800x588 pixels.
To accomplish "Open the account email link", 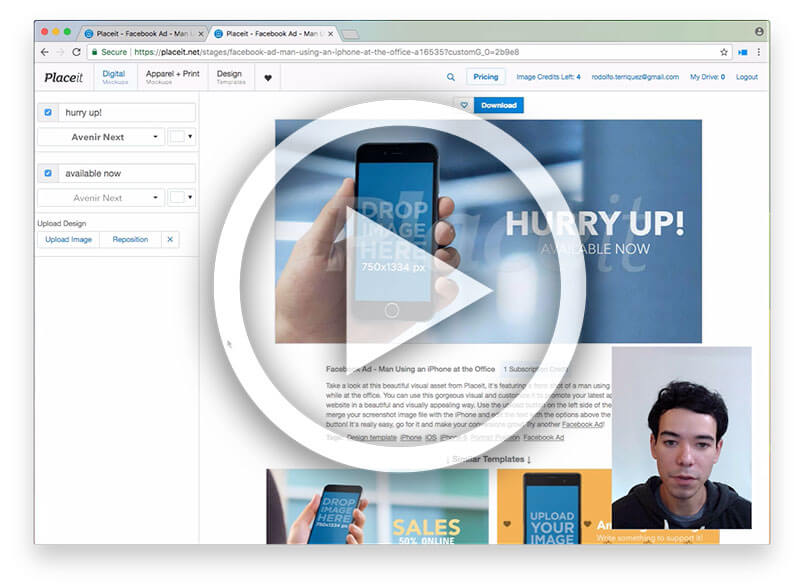I will point(635,77).
